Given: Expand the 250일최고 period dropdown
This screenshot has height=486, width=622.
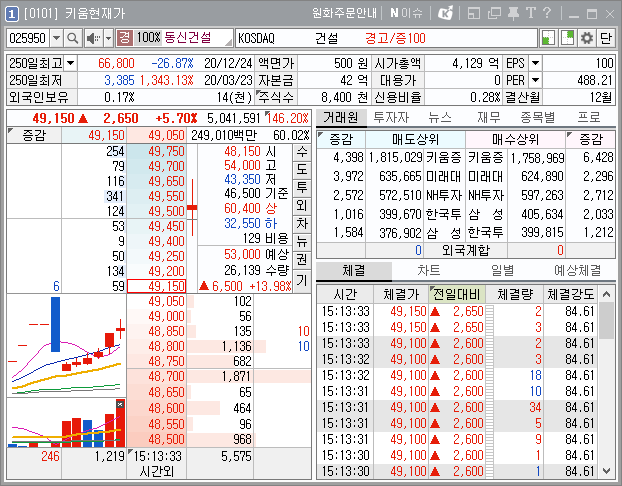Looking at the screenshot, I should click(71, 63).
